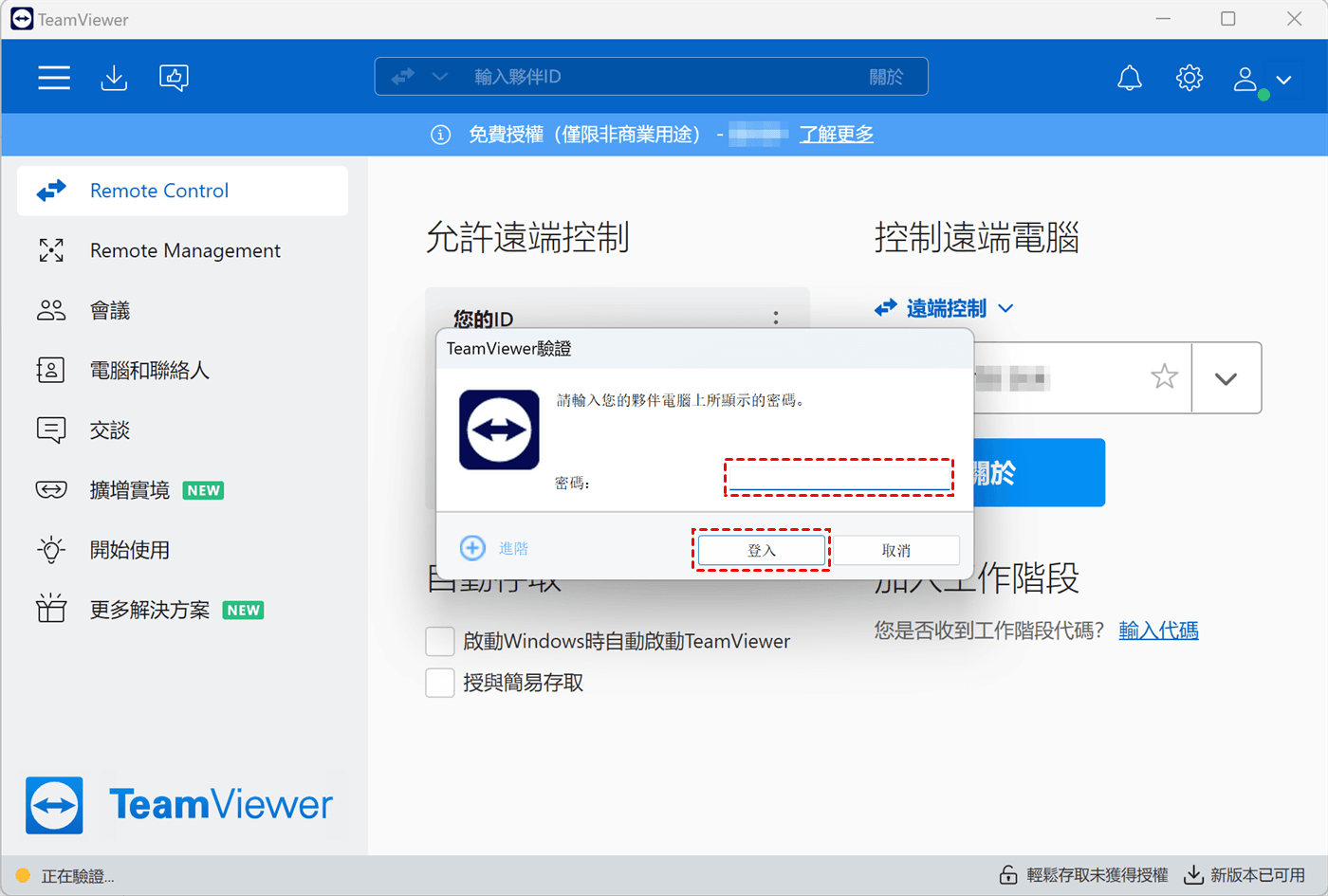
Task: Click the 正在驗證... status text
Action: (x=78, y=876)
